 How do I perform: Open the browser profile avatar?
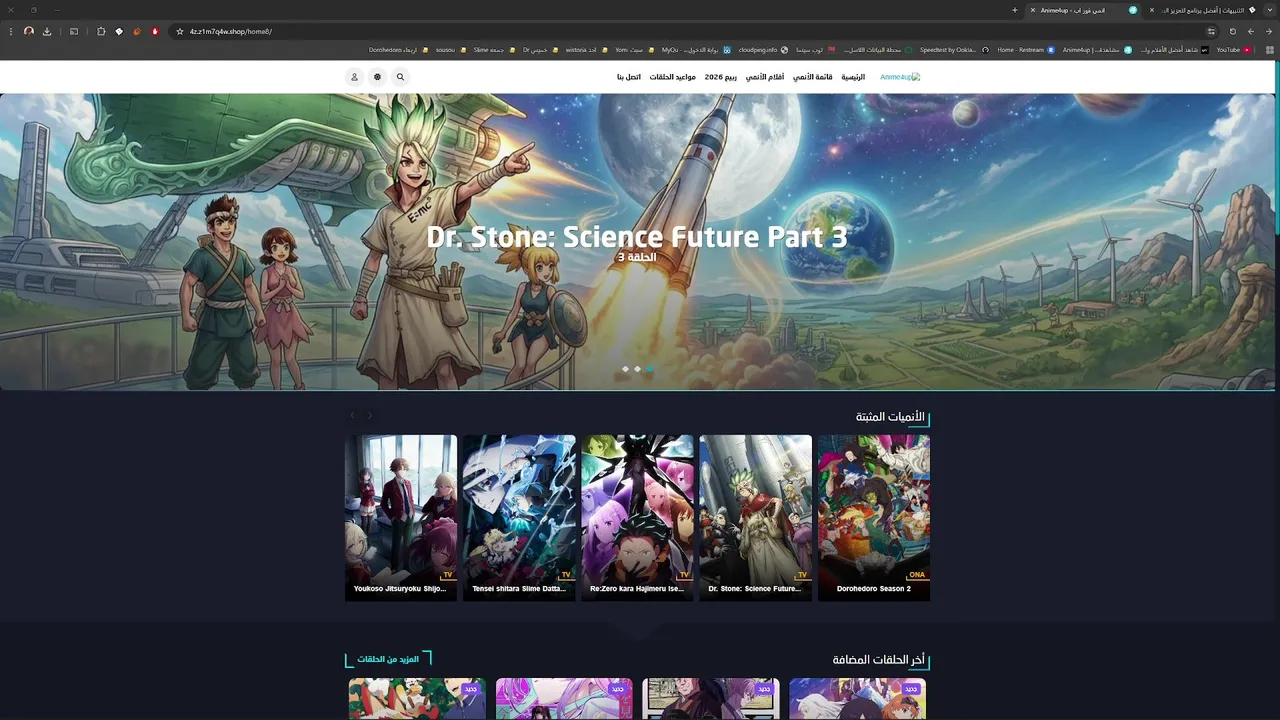pos(29,31)
